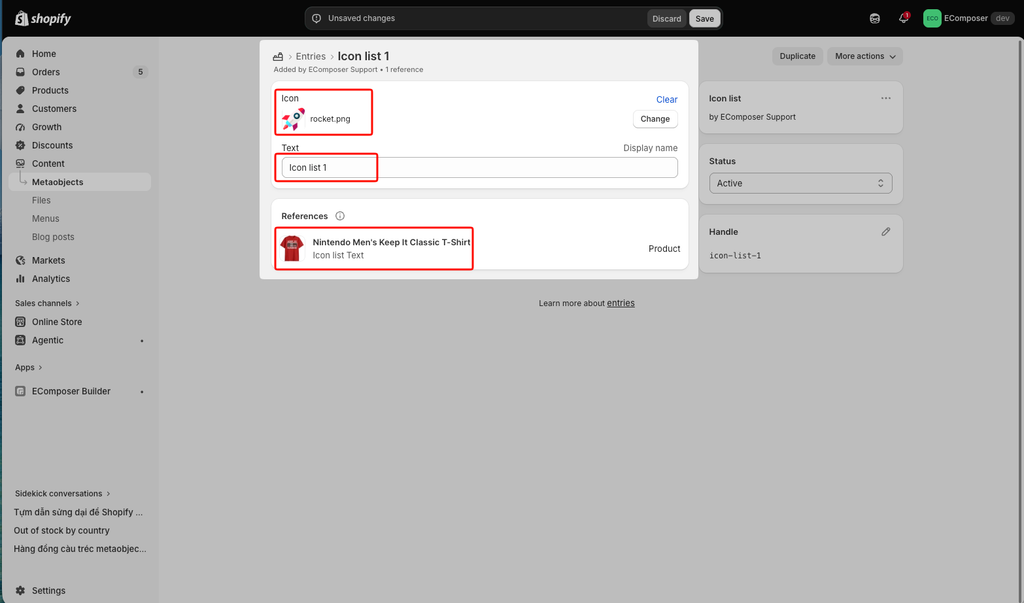Screen dimensions: 1024x603
Task: Follow the entries help link
Action: (620, 303)
